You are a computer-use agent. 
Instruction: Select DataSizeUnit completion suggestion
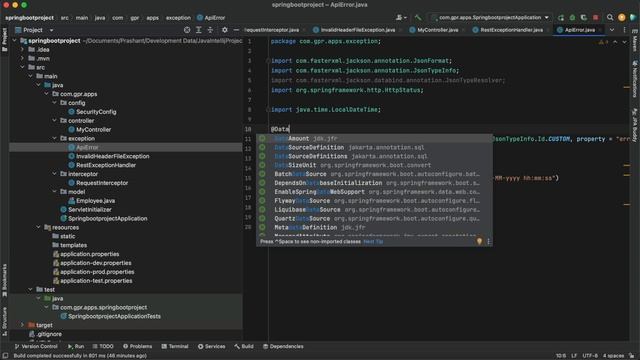pos(374,165)
